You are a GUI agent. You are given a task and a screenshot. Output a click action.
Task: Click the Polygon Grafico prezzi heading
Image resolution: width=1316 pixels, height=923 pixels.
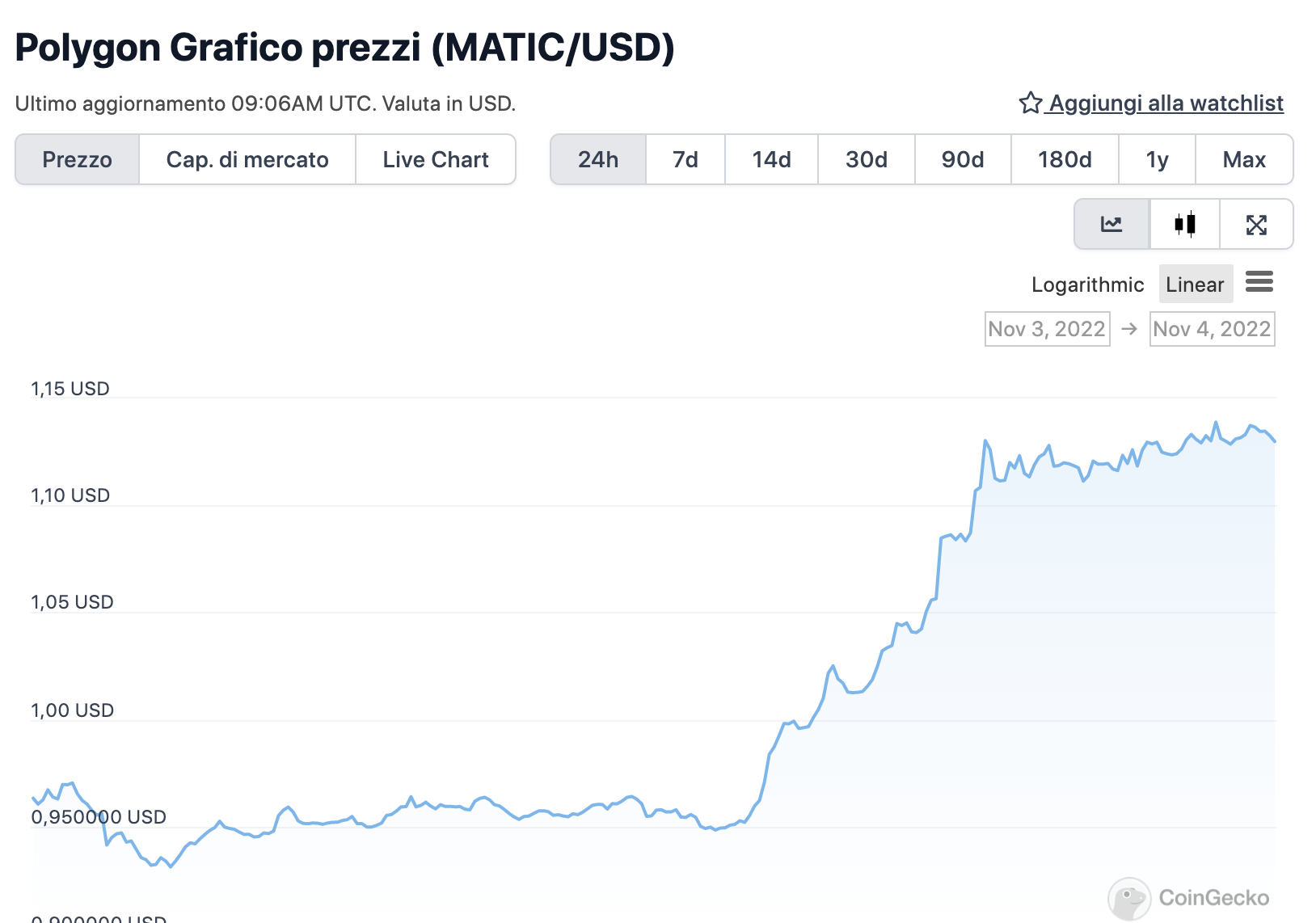click(x=344, y=48)
